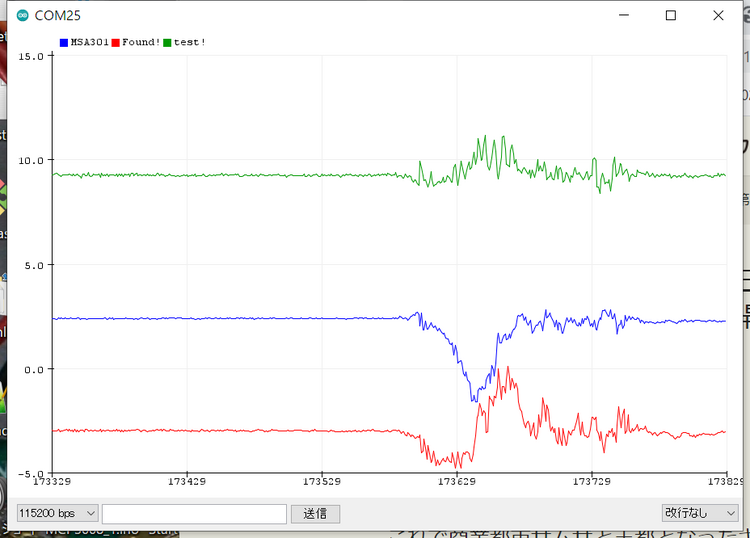Focus the serial message input field
The height and width of the screenshot is (538, 750).
click(x=194, y=513)
